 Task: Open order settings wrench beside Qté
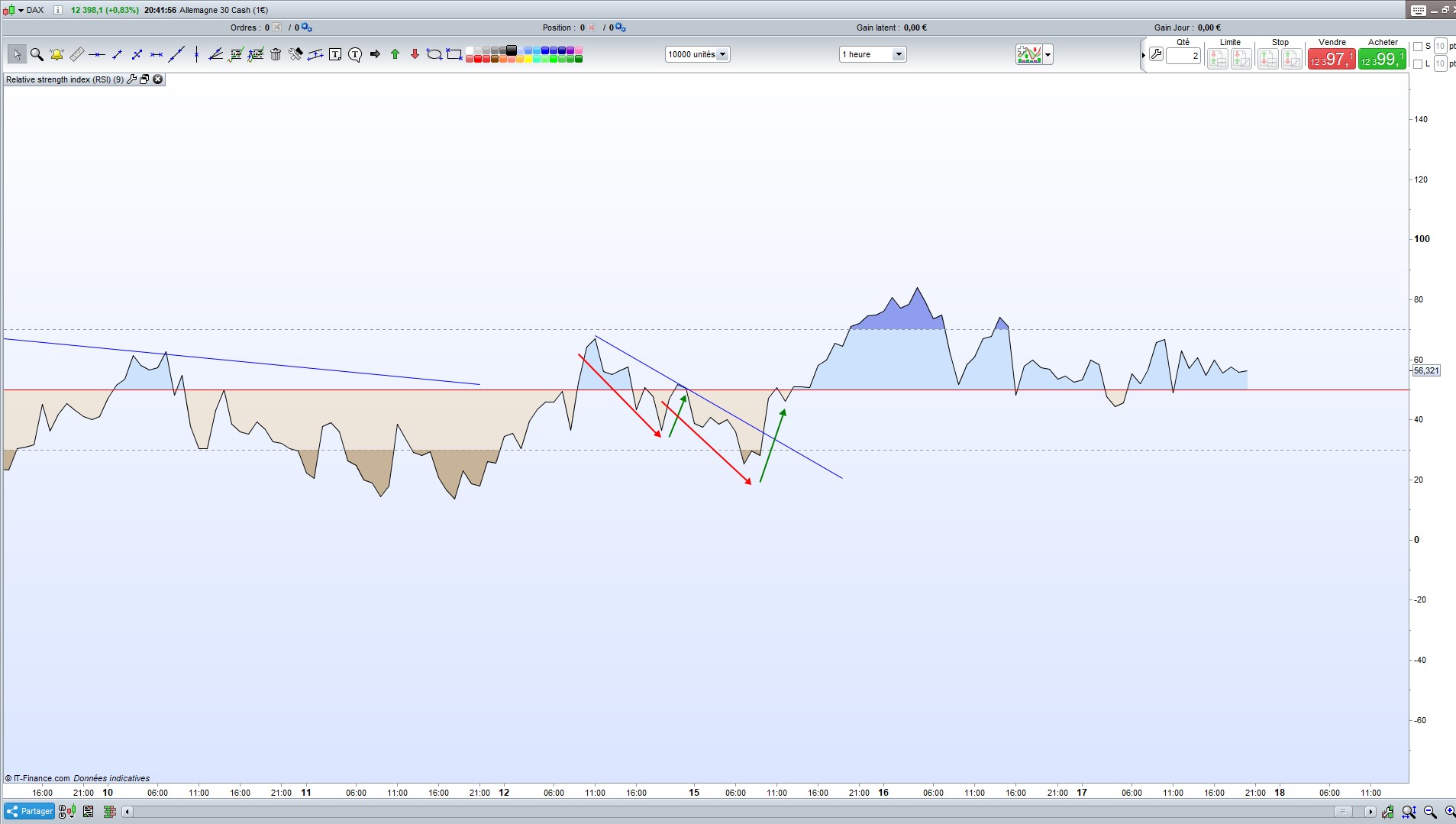(x=1156, y=55)
